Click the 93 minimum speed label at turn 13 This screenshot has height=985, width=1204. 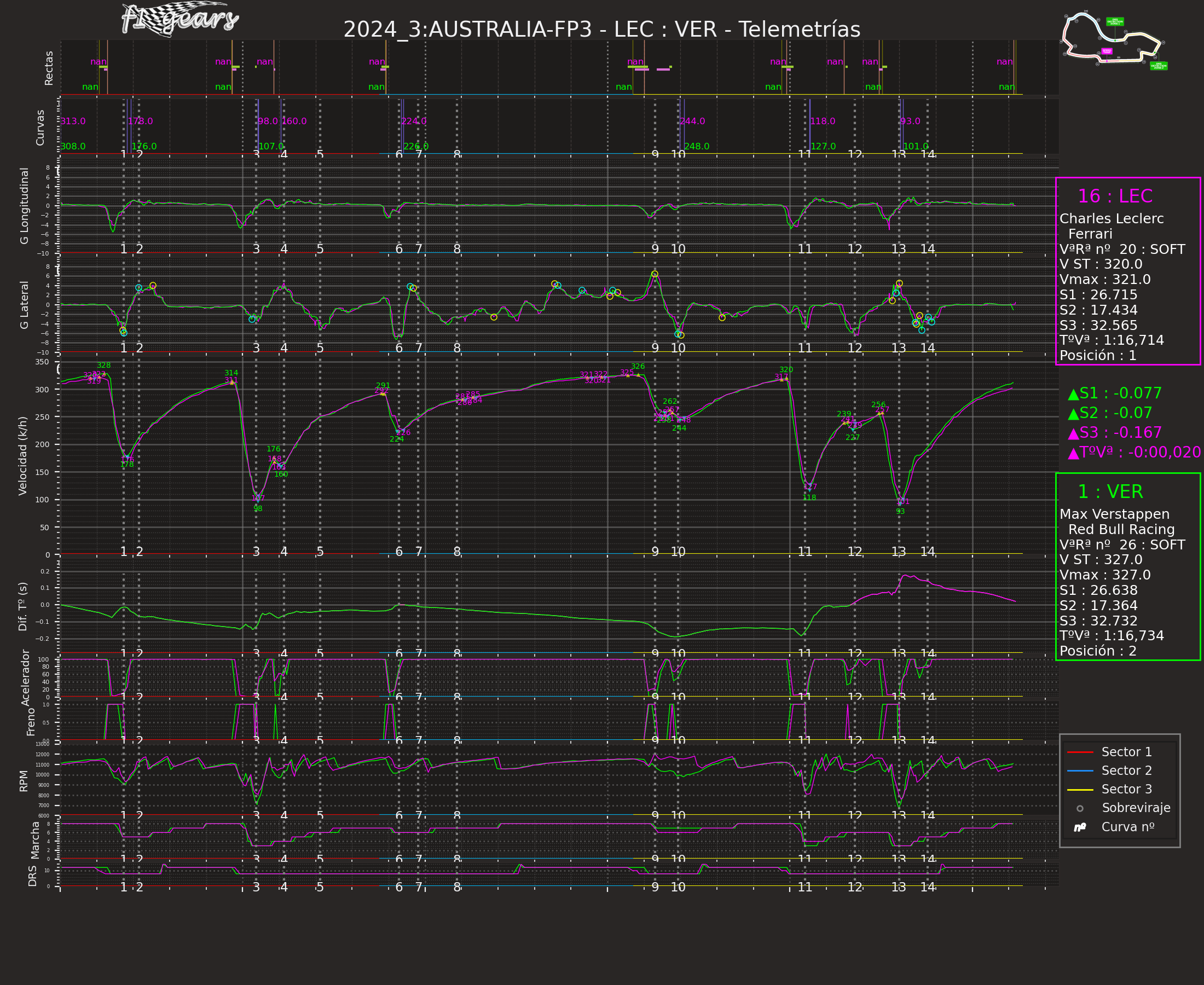click(x=900, y=511)
